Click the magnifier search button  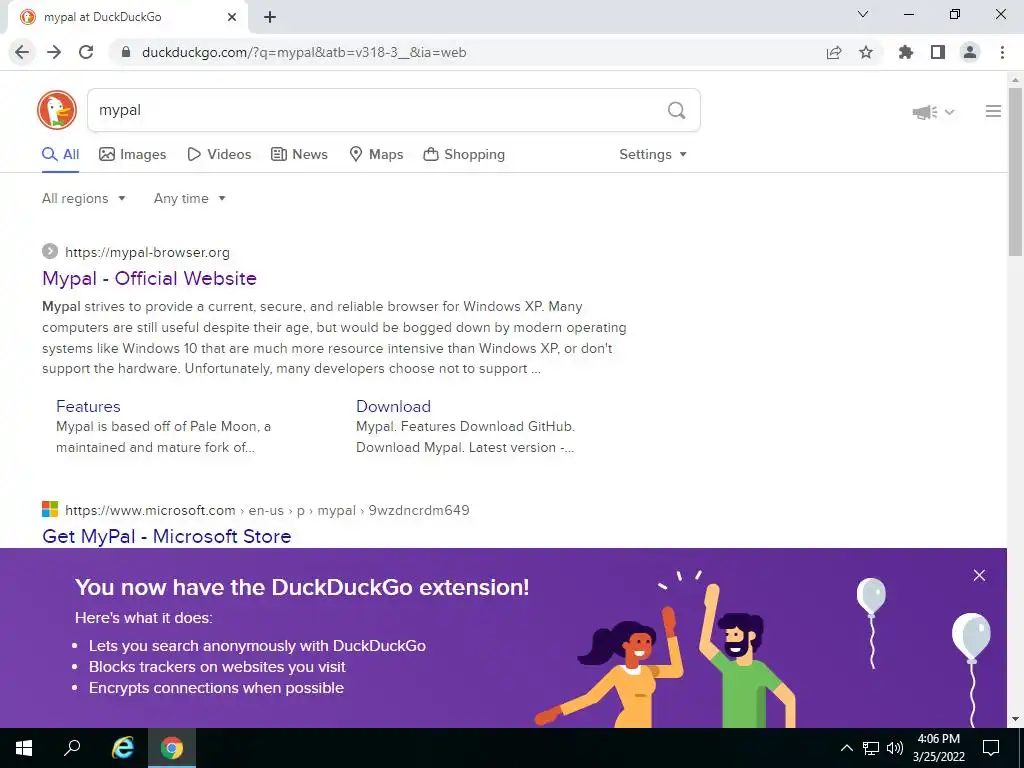pyautogui.click(x=677, y=110)
